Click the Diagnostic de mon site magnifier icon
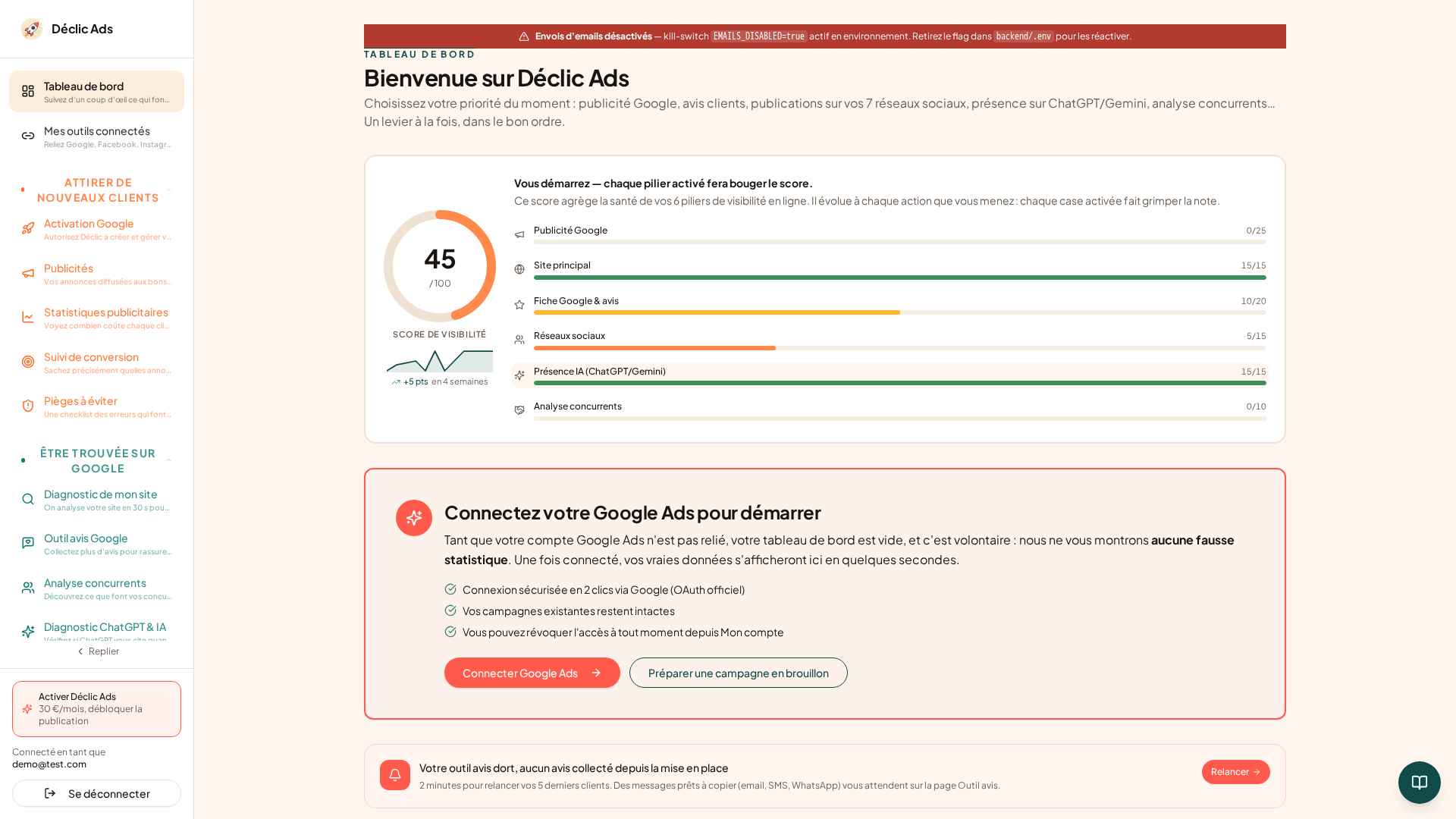This screenshot has height=819, width=1456. click(x=28, y=499)
